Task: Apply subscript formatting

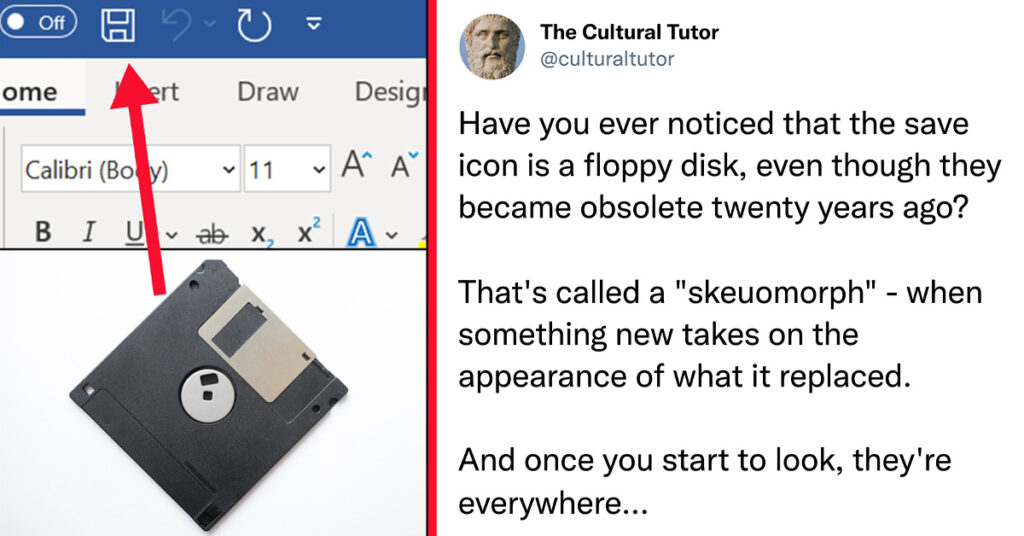Action: click(263, 234)
